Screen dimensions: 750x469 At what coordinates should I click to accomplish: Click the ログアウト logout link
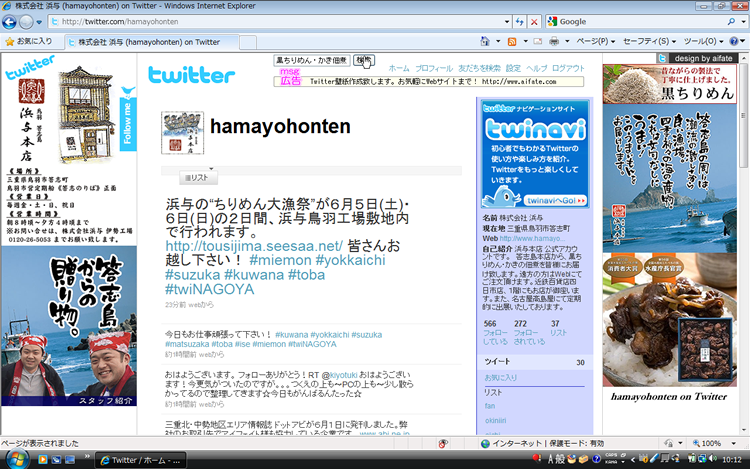568,68
